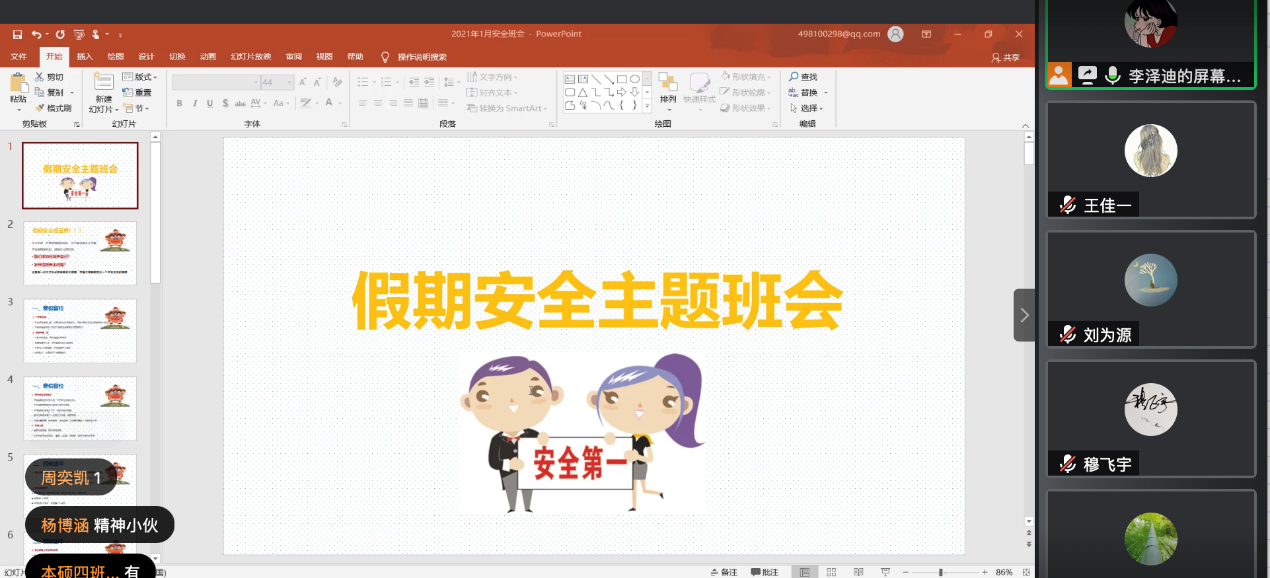Select slide 2 thumbnail
Screen dimensions: 1270x578
coord(80,252)
